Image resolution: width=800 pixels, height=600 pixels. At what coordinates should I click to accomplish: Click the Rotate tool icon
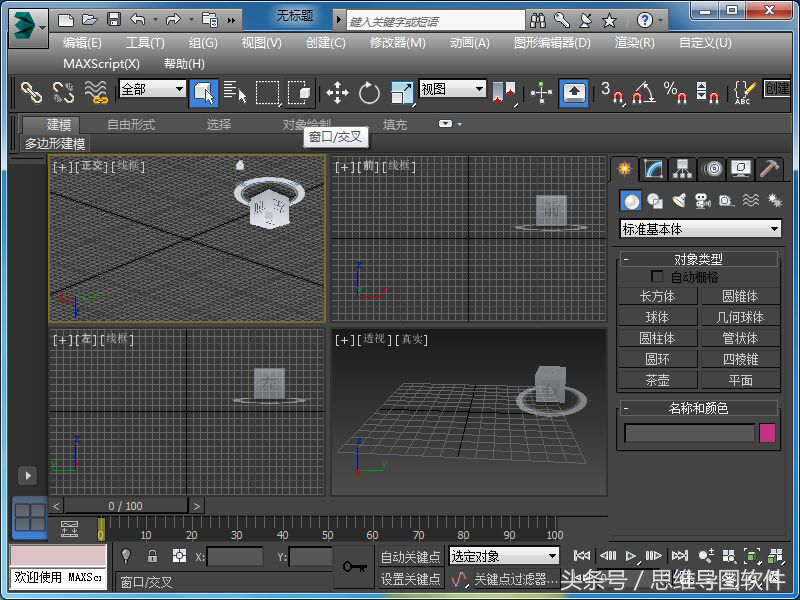click(x=369, y=93)
